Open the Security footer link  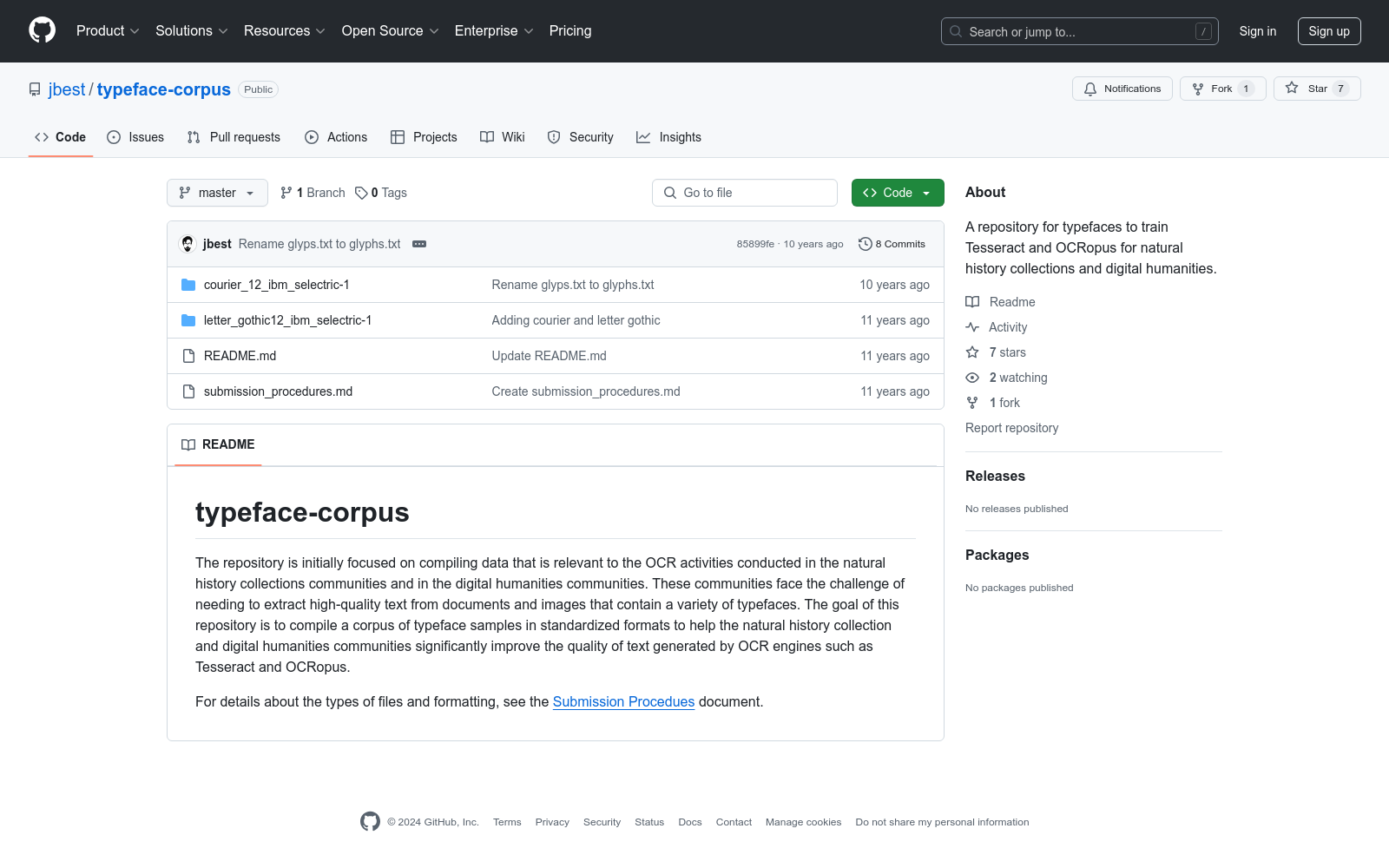602,822
